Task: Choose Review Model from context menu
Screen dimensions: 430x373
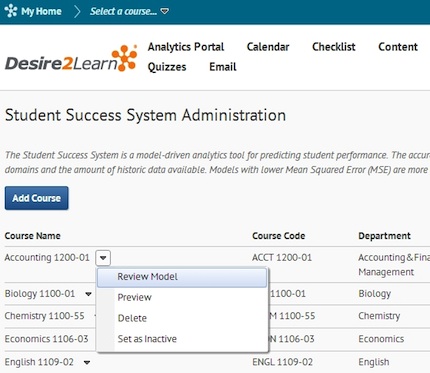Action: (x=182, y=277)
